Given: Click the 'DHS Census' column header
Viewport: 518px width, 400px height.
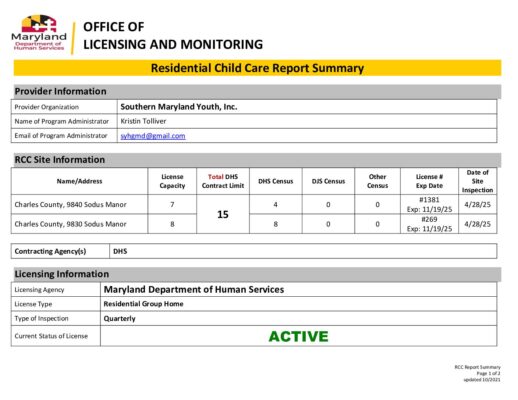Looking at the screenshot, I should point(275,181).
